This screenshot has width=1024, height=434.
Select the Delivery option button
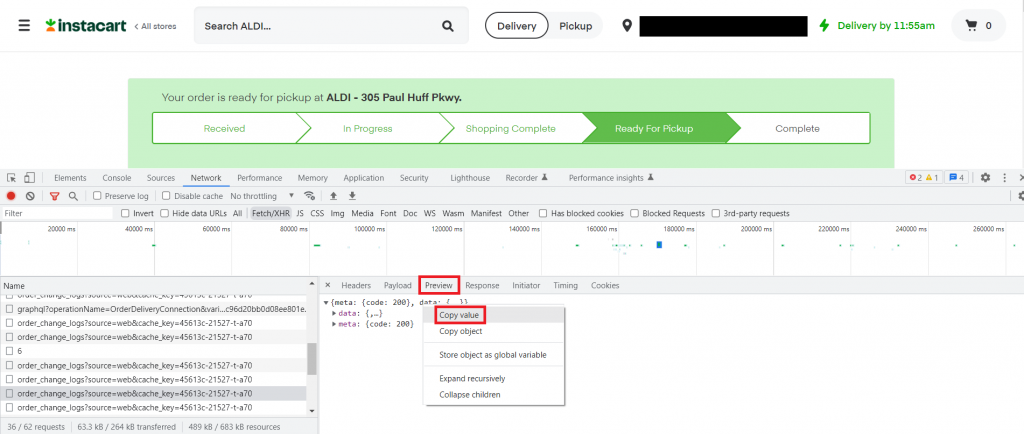(x=517, y=26)
